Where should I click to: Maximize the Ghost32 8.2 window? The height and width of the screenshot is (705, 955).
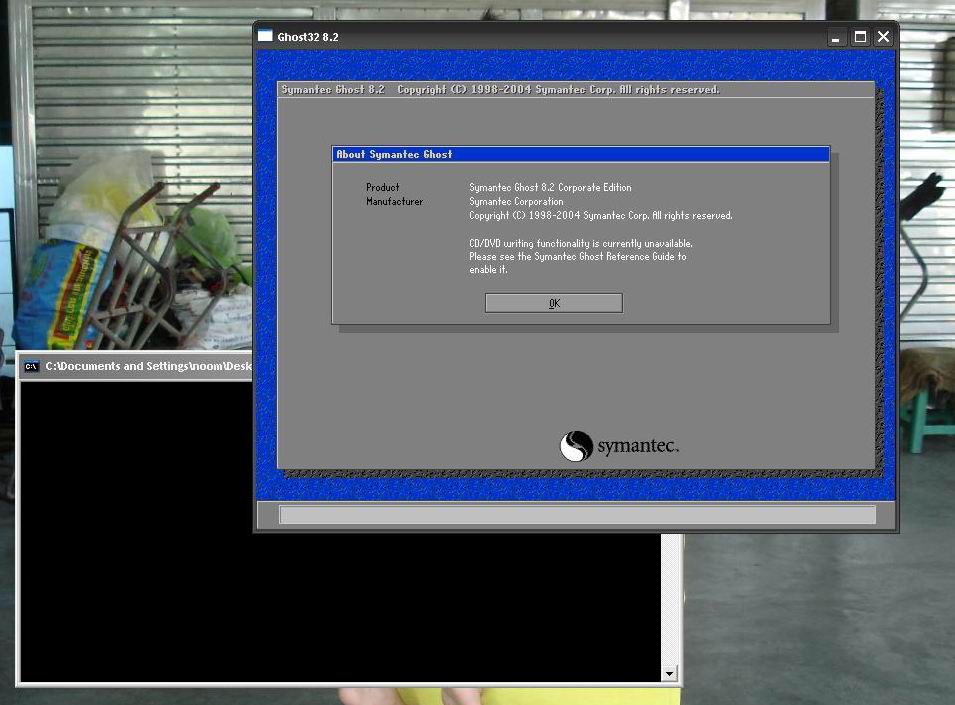coord(860,37)
